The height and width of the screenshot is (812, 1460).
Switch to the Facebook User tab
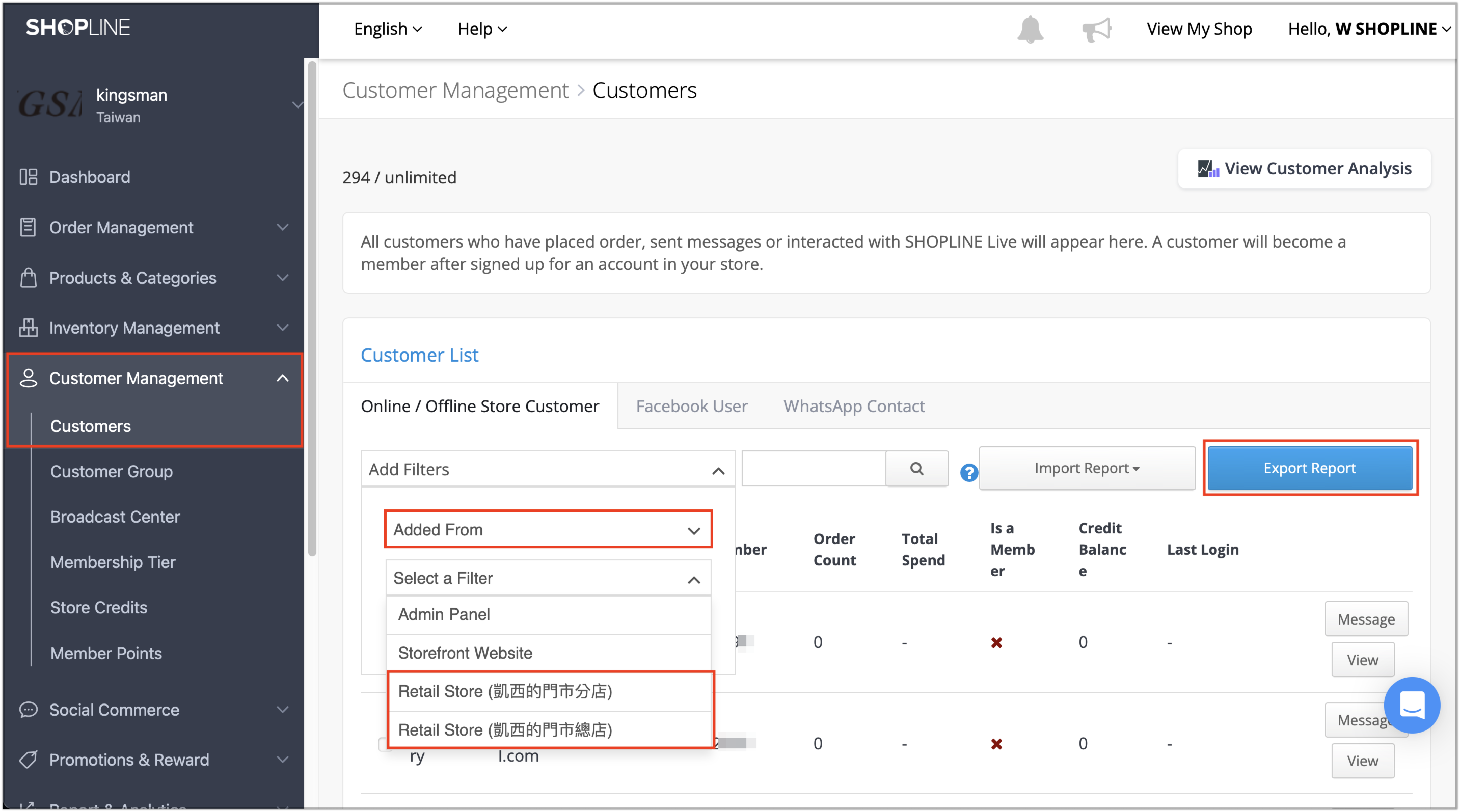click(692, 406)
